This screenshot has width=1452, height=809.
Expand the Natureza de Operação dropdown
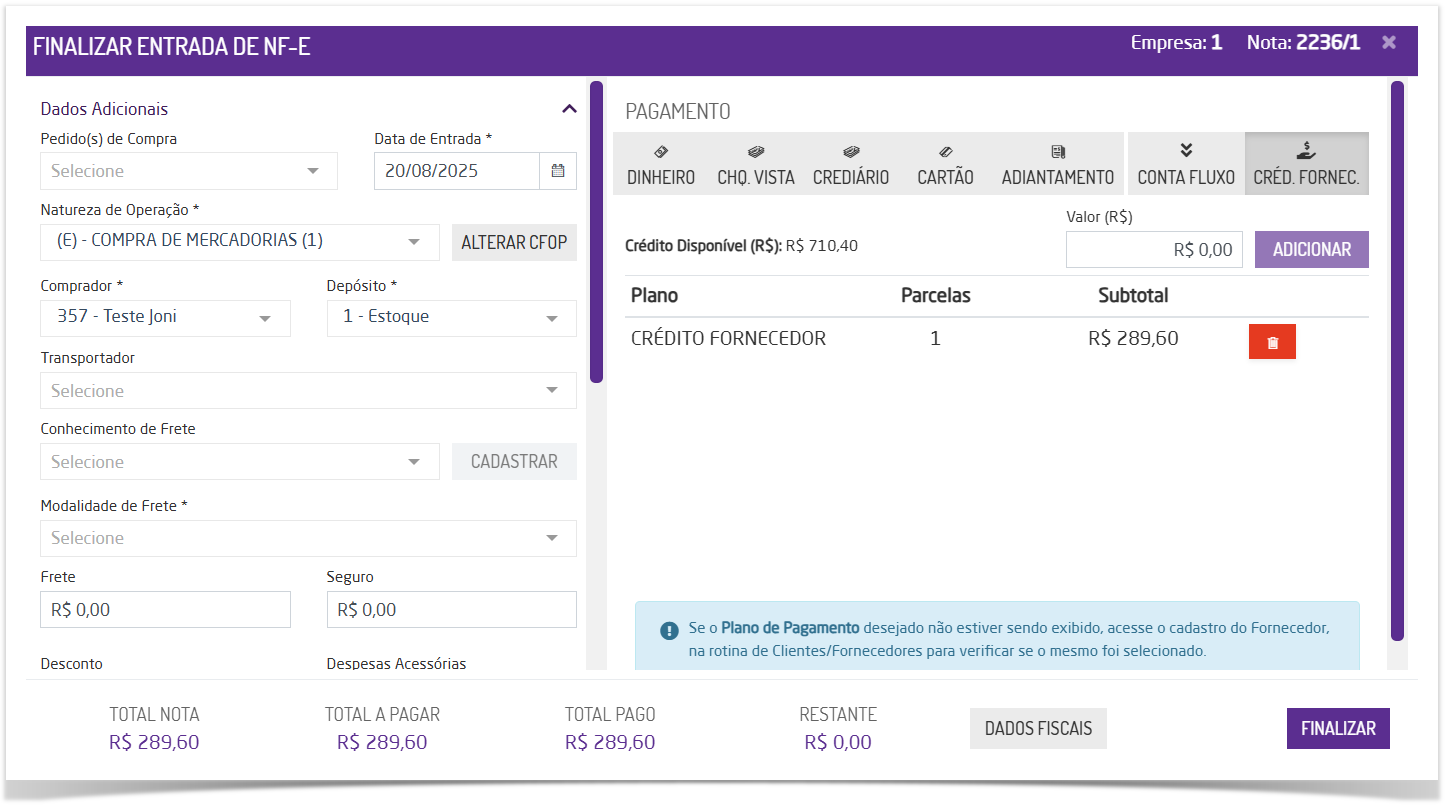pos(240,241)
